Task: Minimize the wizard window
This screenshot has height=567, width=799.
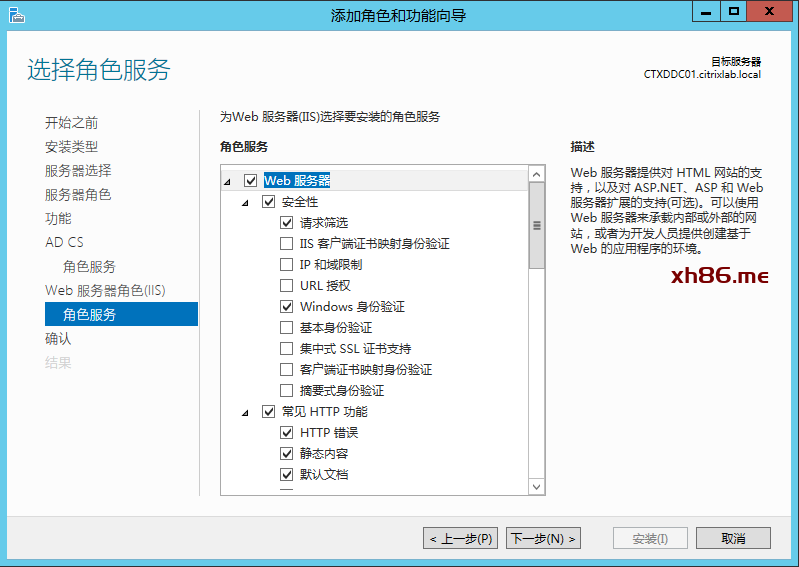Action: [705, 11]
